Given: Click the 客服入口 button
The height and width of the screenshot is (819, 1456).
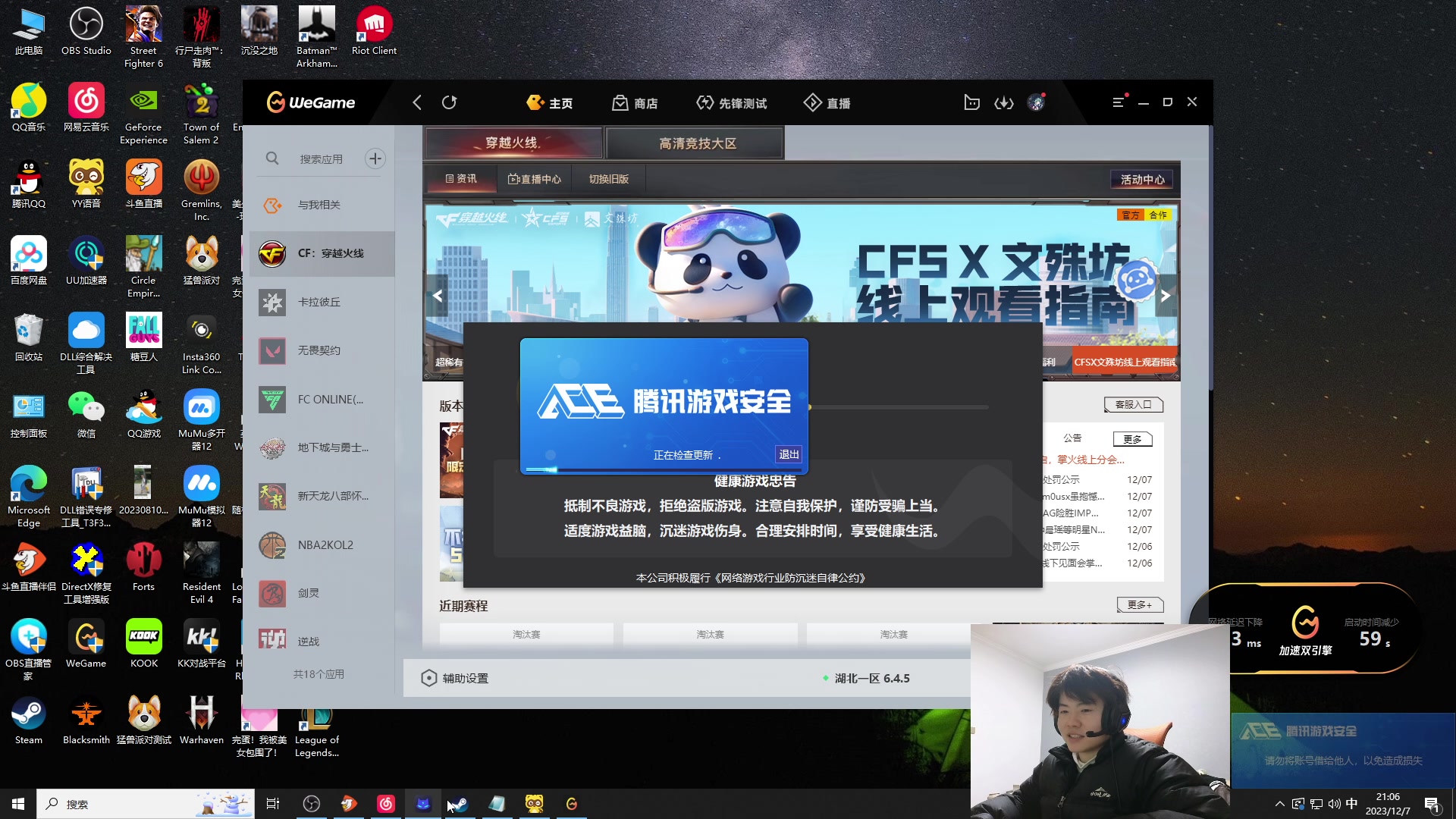Looking at the screenshot, I should point(1134,405).
